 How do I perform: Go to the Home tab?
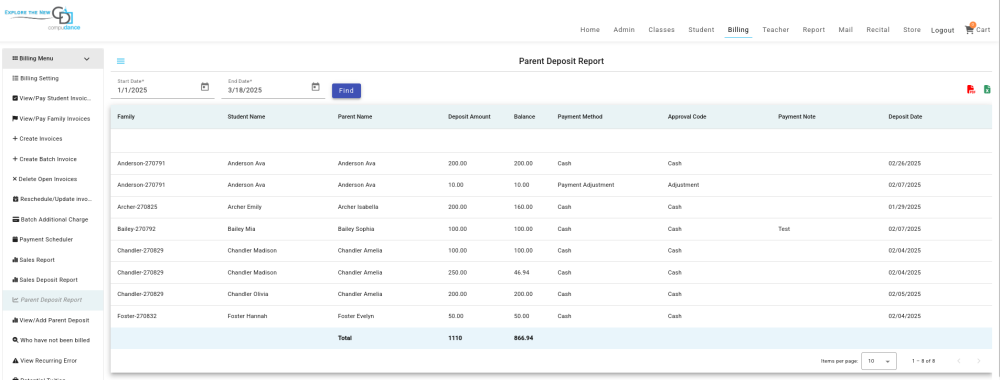point(590,30)
